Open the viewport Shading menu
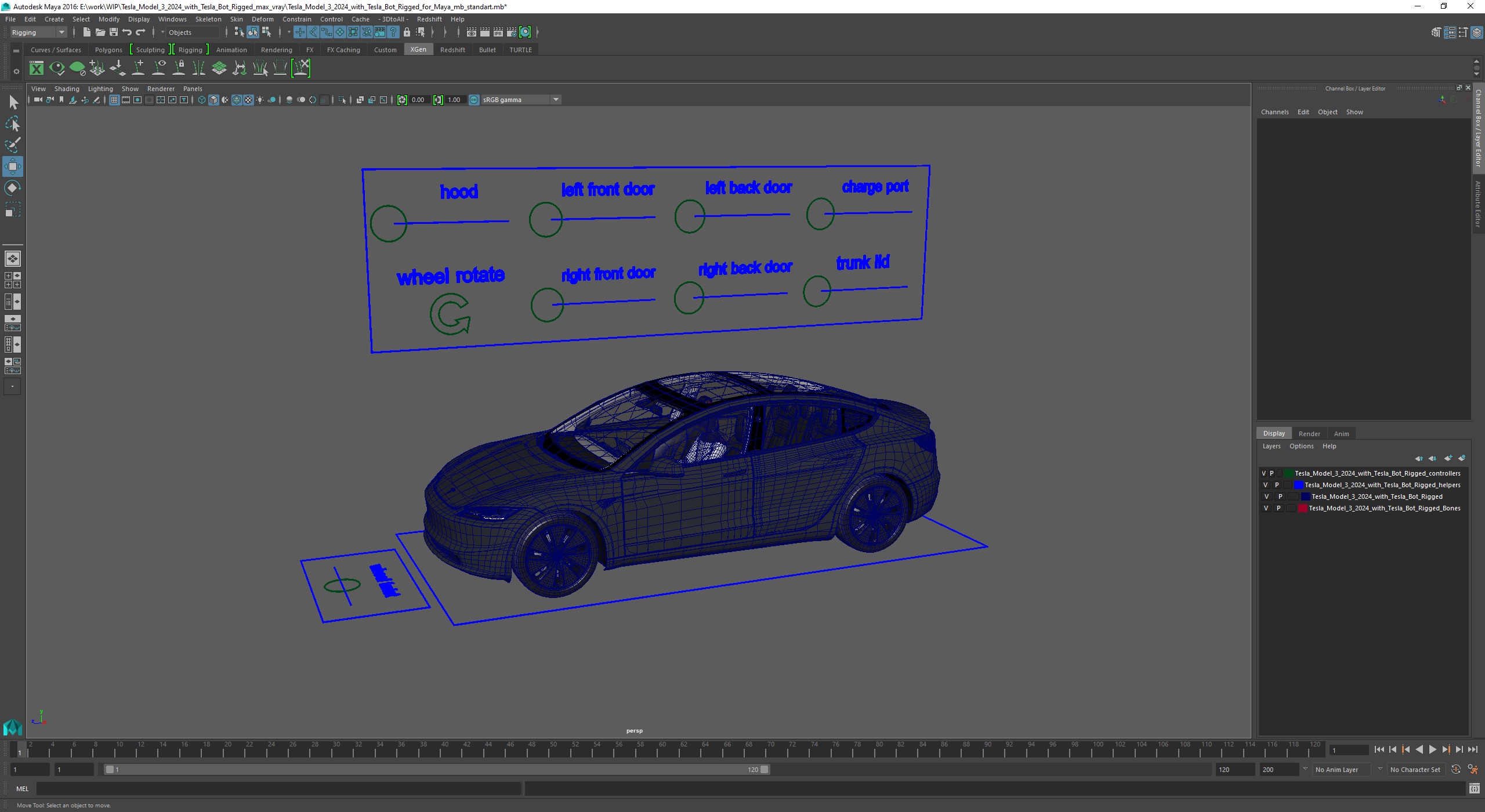 tap(67, 89)
